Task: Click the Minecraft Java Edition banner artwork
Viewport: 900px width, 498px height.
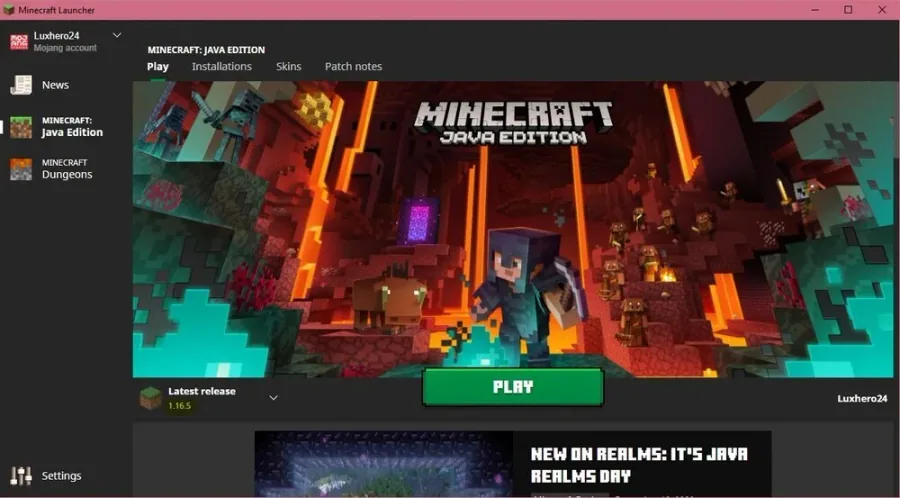Action: pos(513,228)
